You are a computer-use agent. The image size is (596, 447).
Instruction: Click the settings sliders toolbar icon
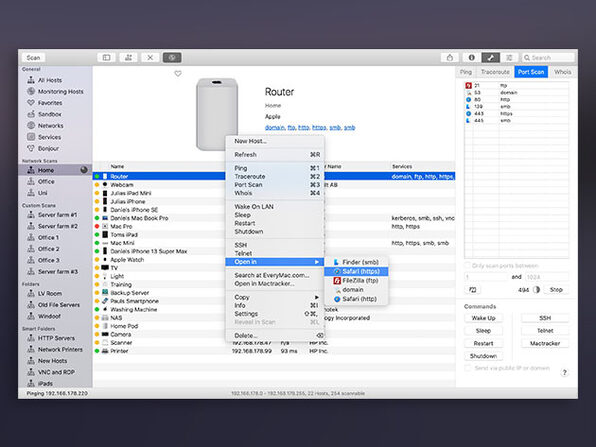tap(509, 57)
